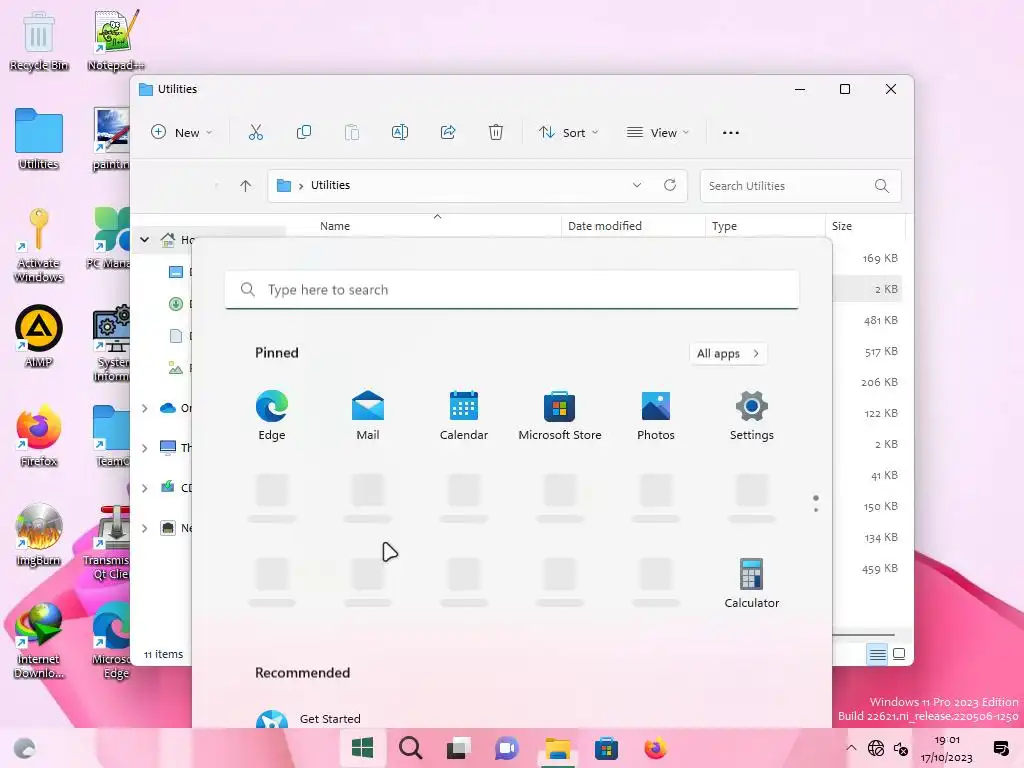1024x768 pixels.
Task: Select the Activate Windows desktop shortcut
Action: [39, 245]
